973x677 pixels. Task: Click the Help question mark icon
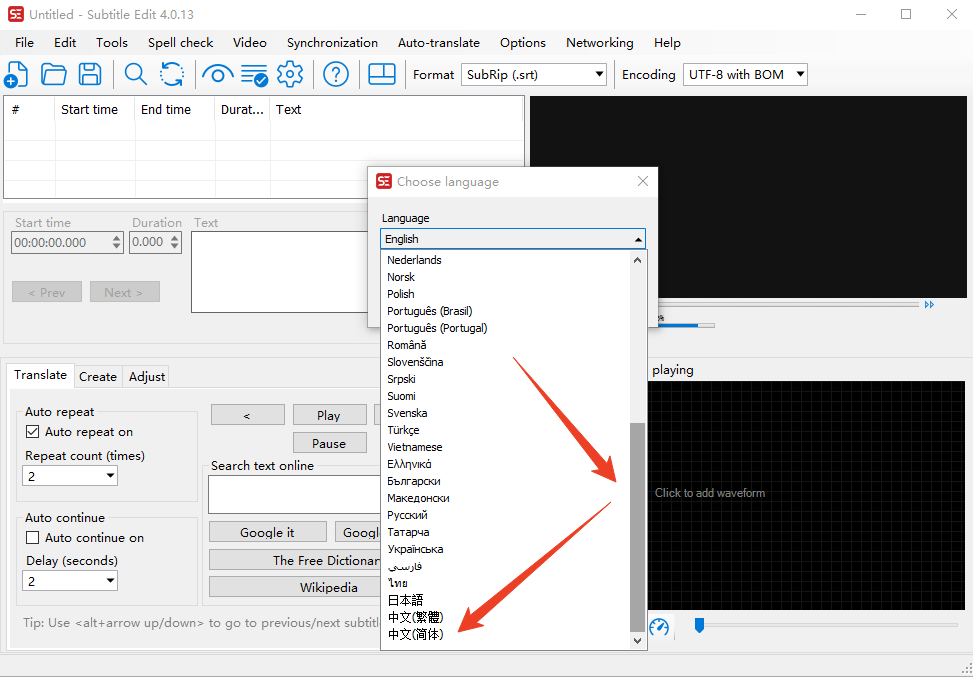[336, 74]
